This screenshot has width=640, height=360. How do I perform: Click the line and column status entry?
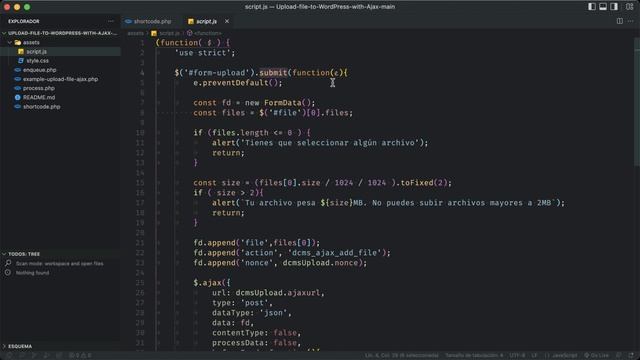[x=402, y=356]
